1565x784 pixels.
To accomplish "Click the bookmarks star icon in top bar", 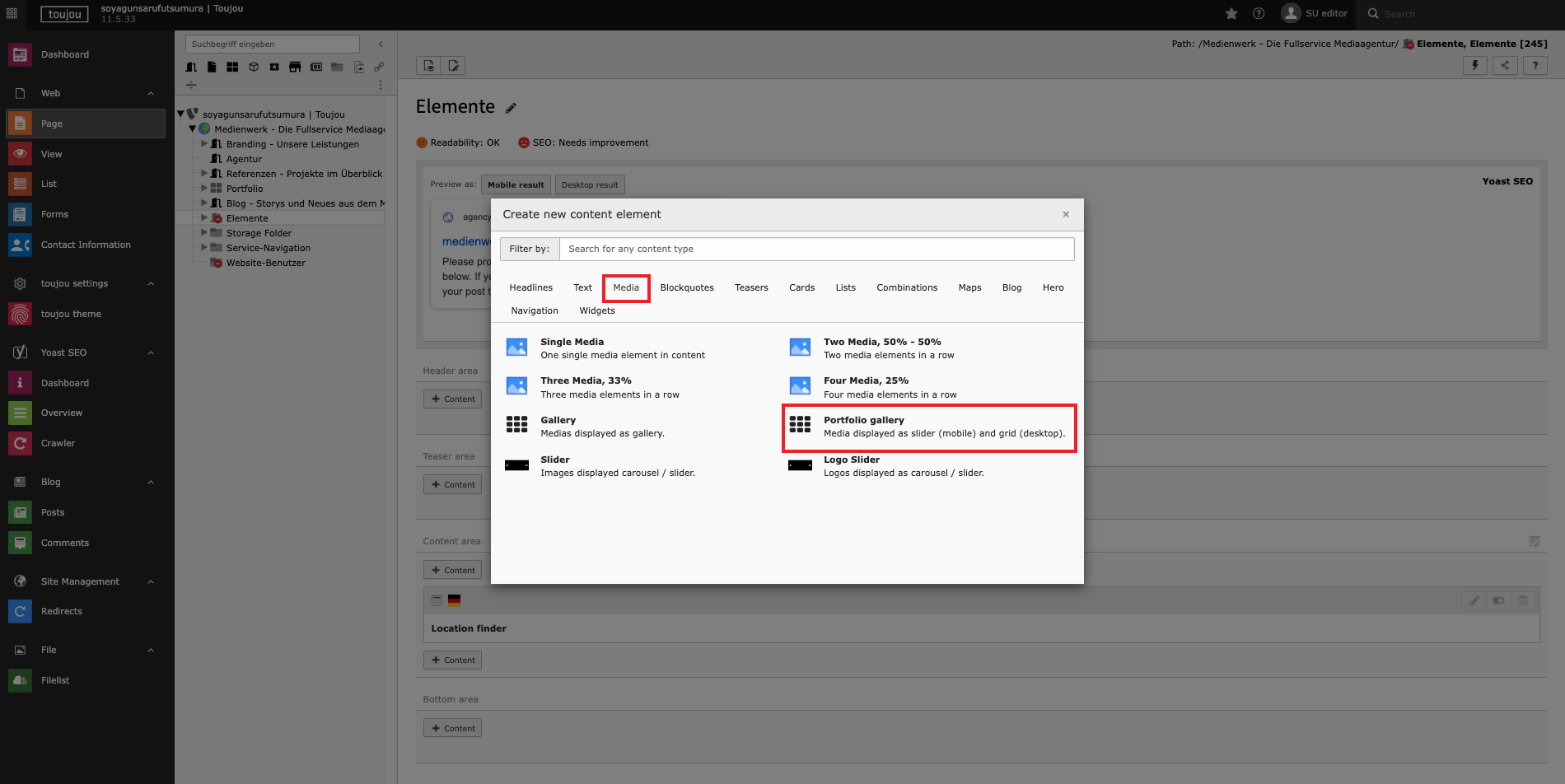I will pos(1231,13).
